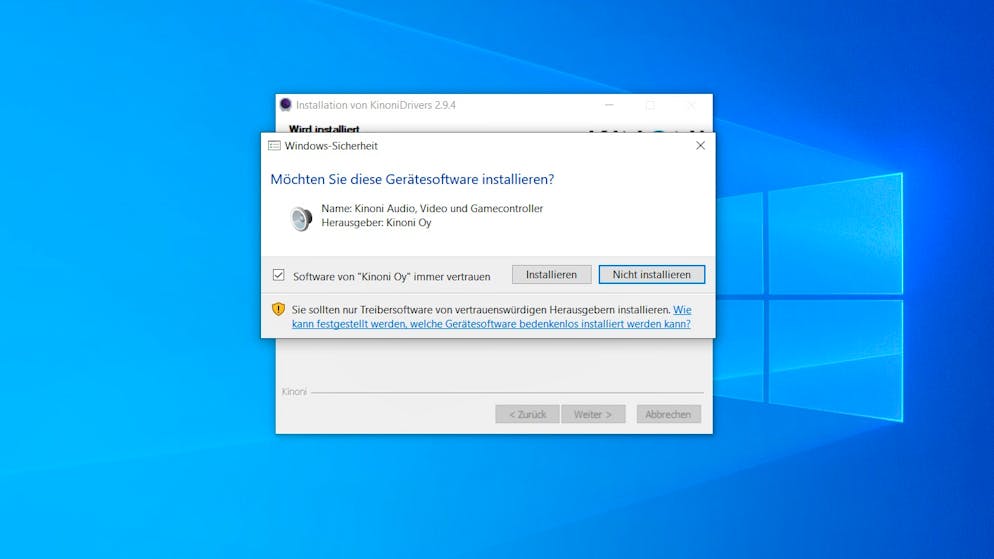Click the Windows-Sicherheit title bar icon
Image resolution: width=994 pixels, height=559 pixels.
point(274,146)
